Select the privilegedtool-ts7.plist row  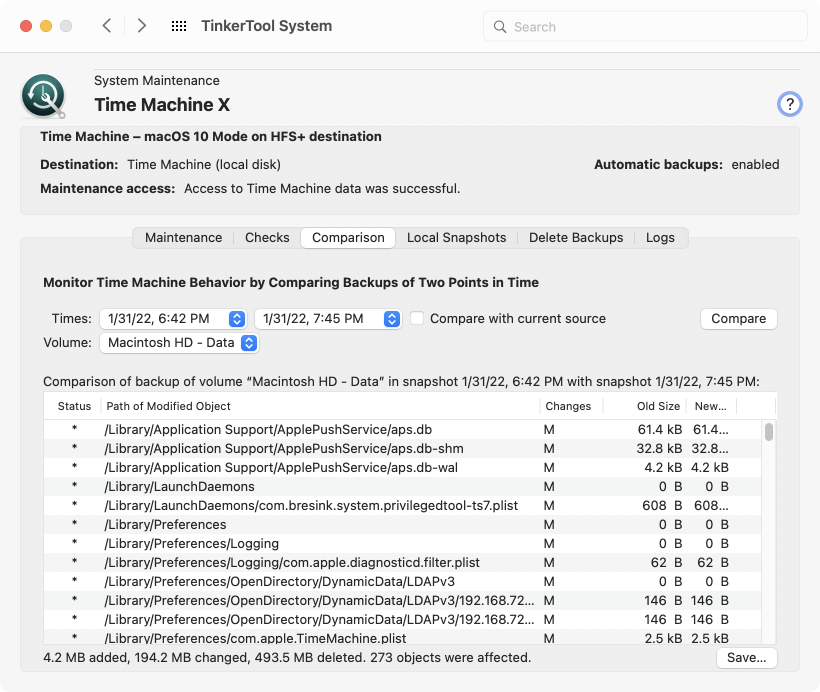(402, 505)
